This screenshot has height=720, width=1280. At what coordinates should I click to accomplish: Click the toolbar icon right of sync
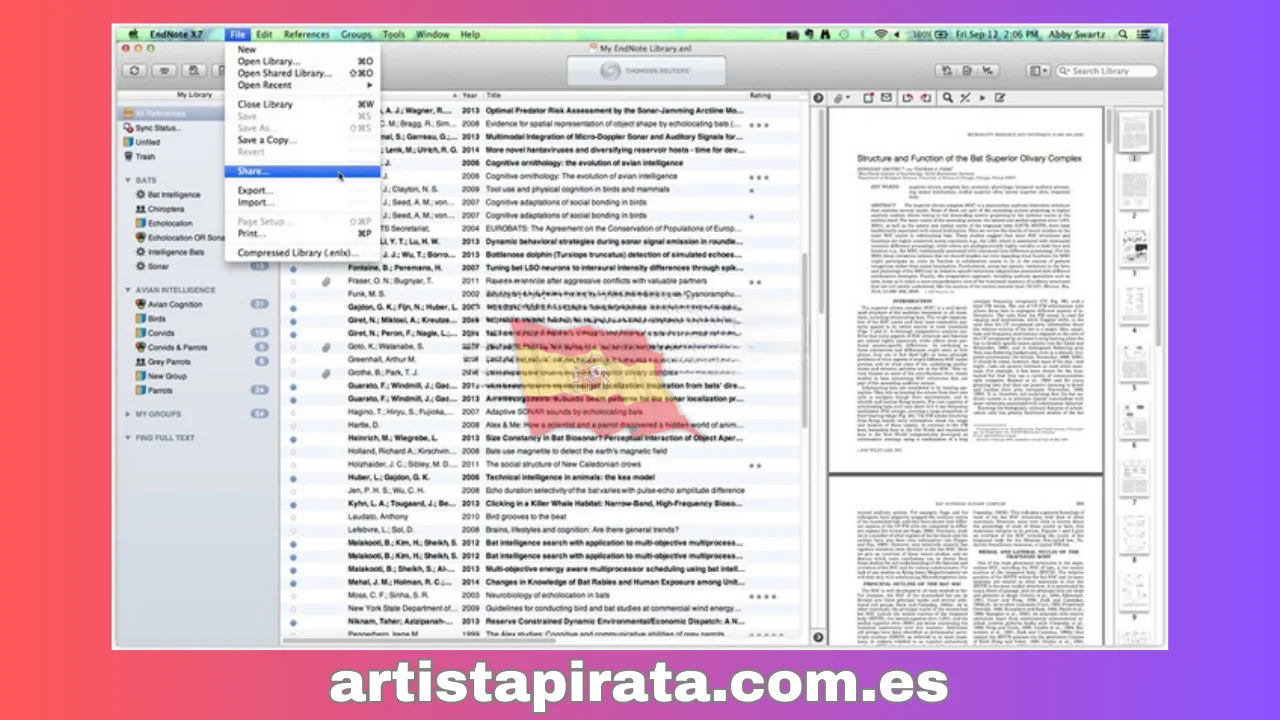tap(163, 71)
